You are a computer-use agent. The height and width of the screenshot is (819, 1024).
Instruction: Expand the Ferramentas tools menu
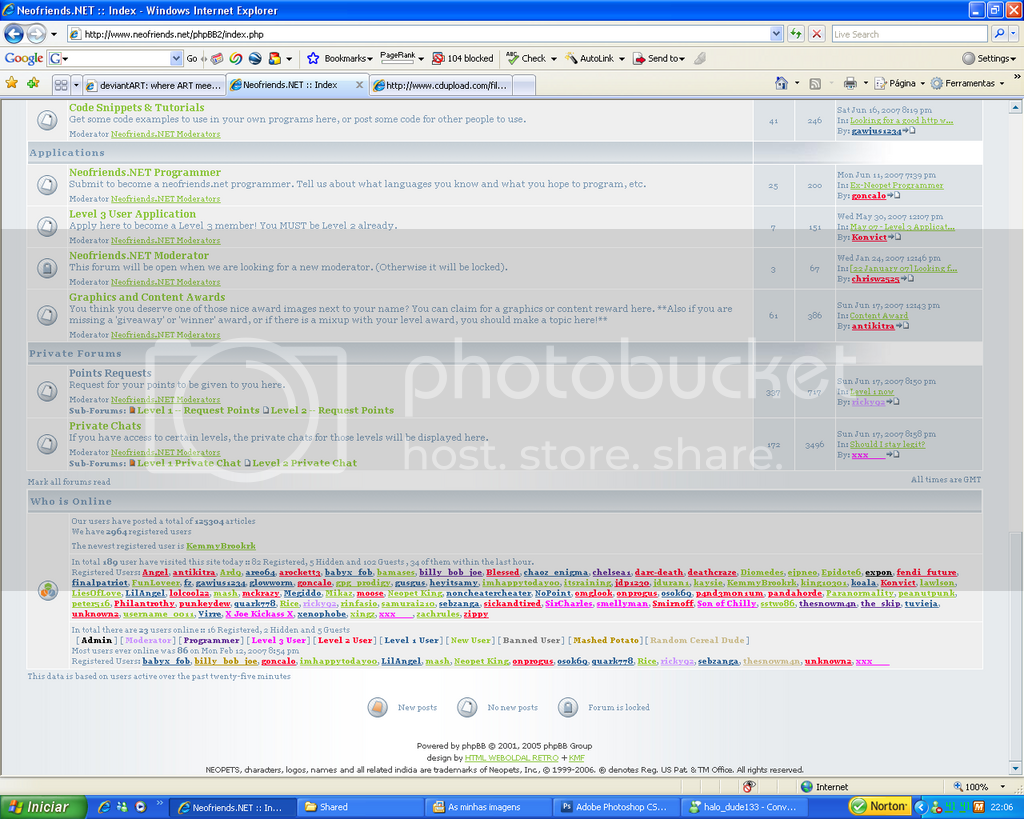pos(967,84)
